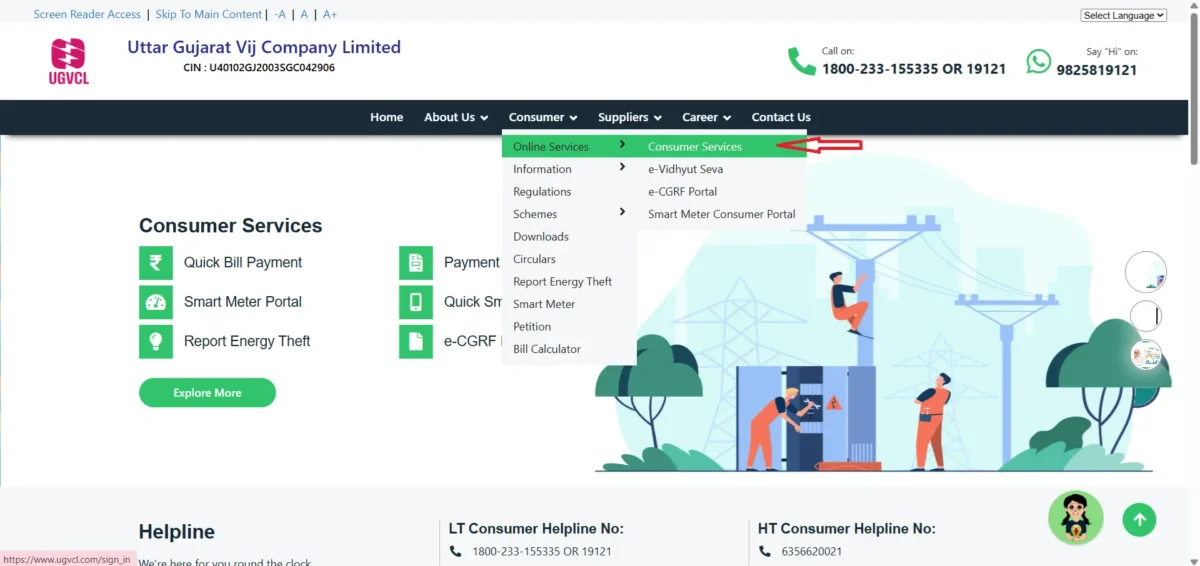The width and height of the screenshot is (1200, 566).
Task: Select Regulations from the Consumer menu
Action: point(542,192)
